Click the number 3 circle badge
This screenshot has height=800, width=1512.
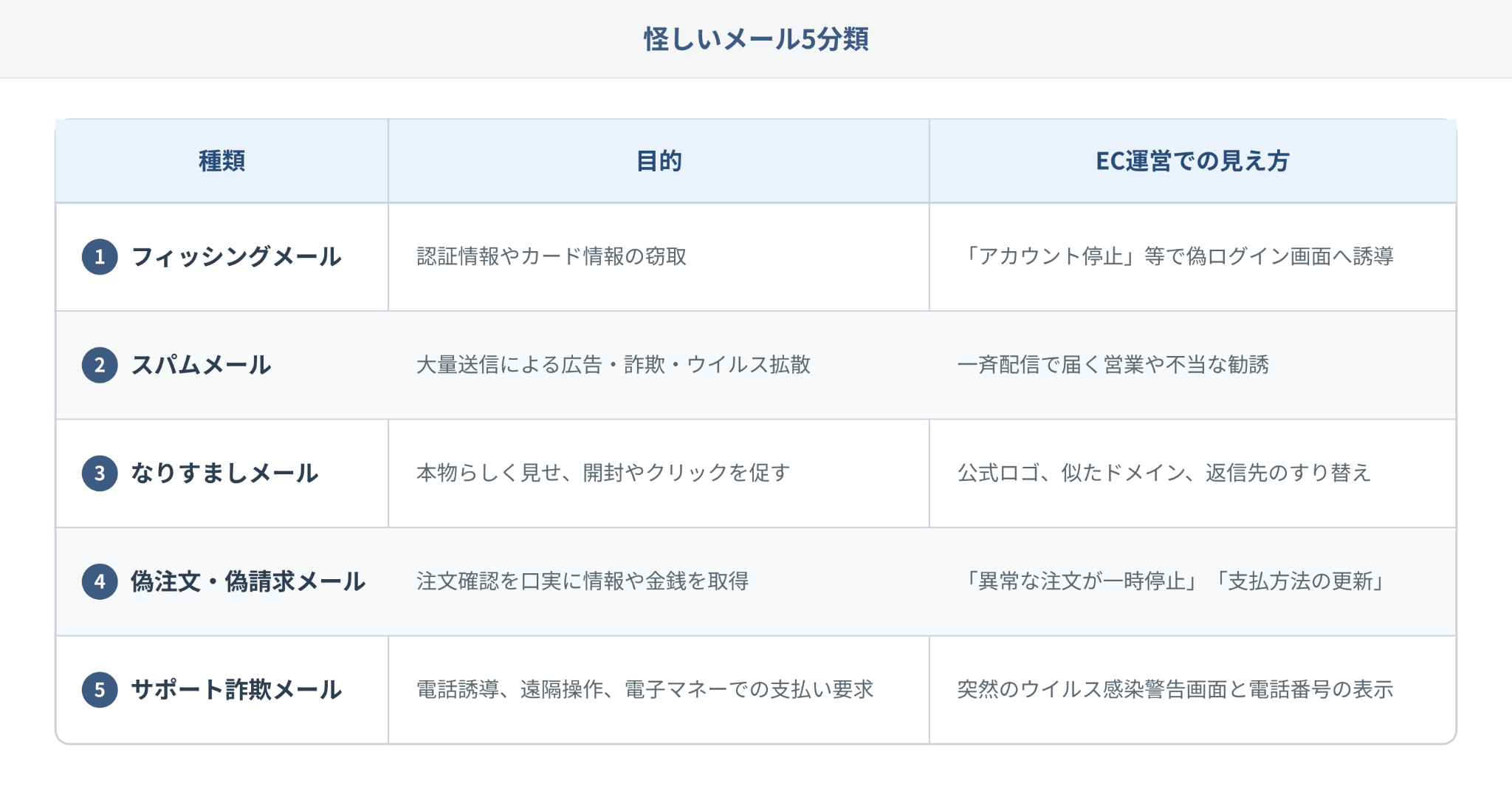[x=100, y=473]
